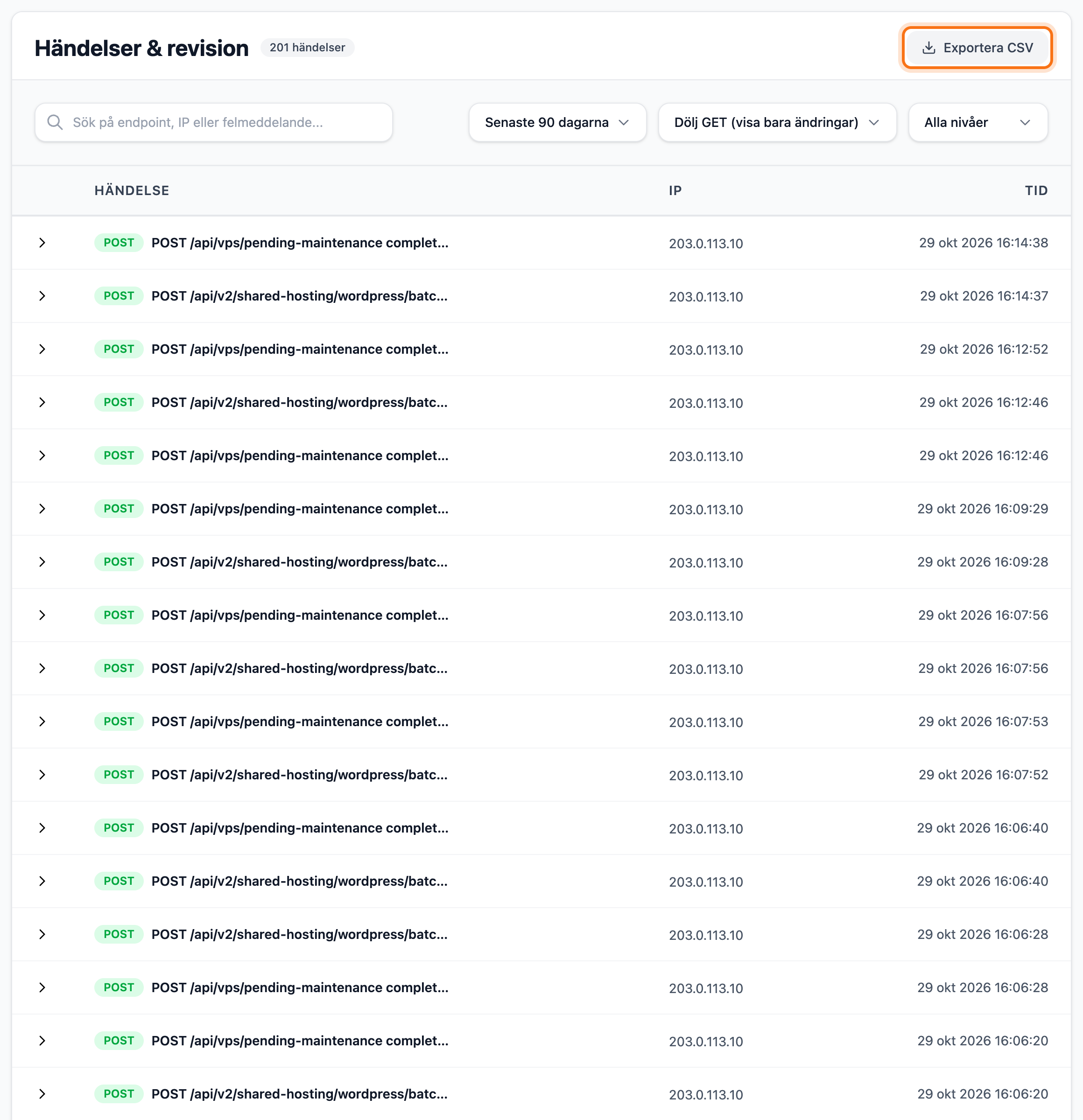Click the pending-maintenance event text at 16:14:38
Screen dimensions: 1083x1120
click(300, 243)
